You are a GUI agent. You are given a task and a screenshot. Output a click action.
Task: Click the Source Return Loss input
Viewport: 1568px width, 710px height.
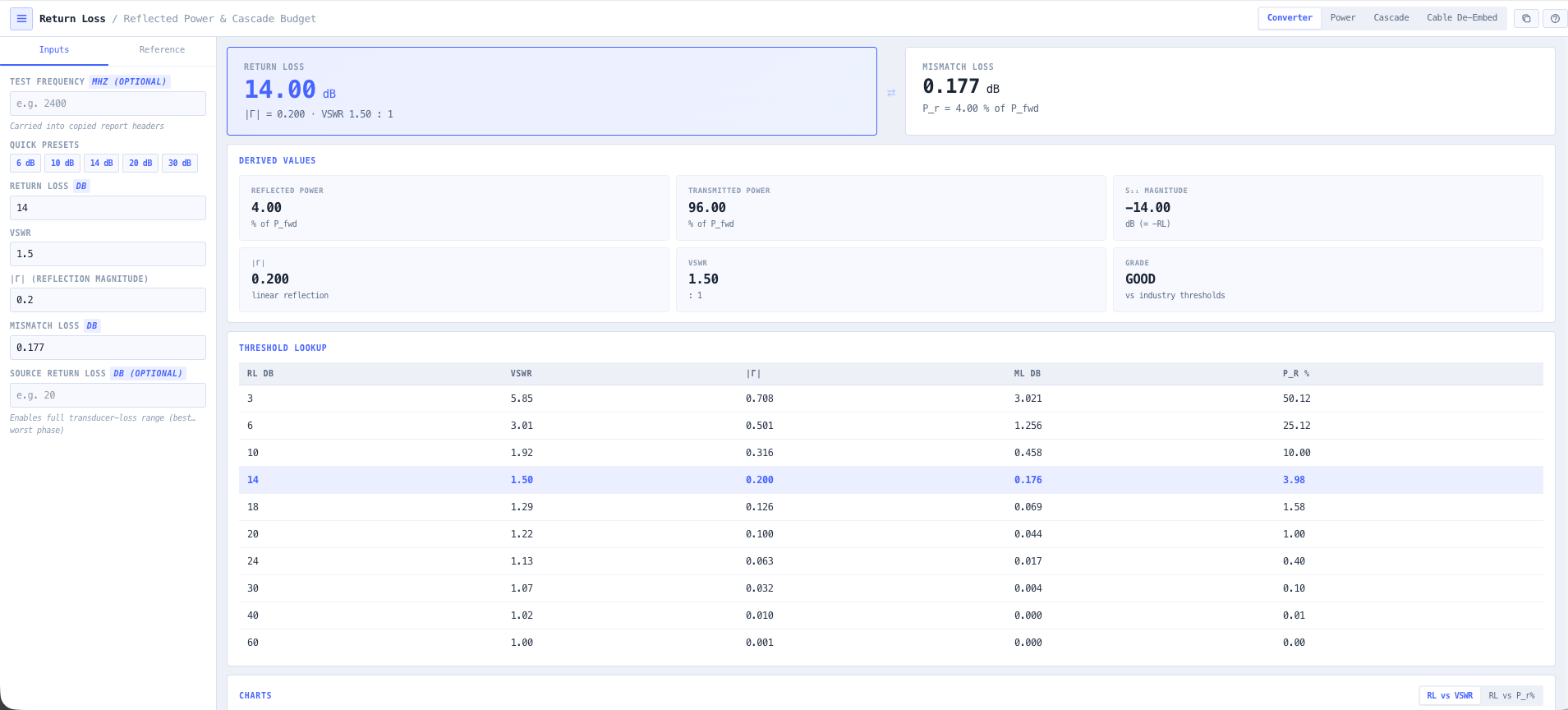(108, 395)
